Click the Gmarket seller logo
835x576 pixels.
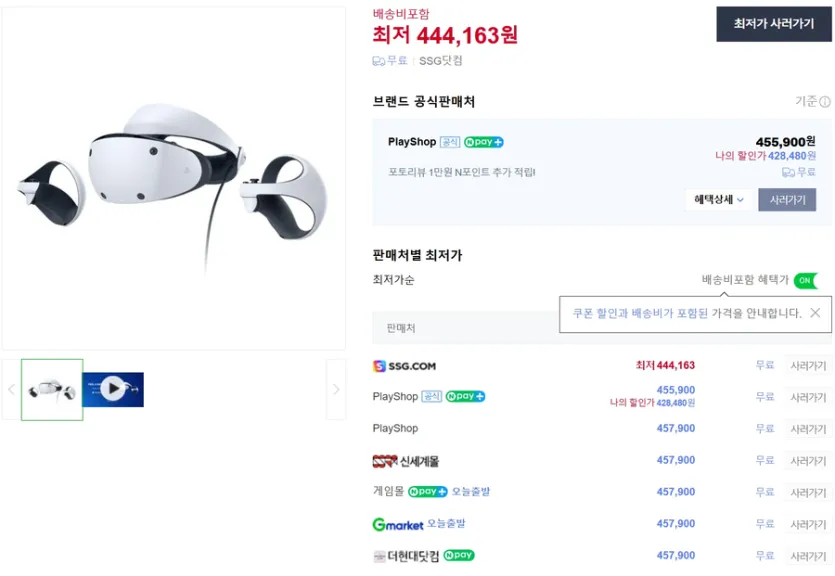[x=400, y=524]
